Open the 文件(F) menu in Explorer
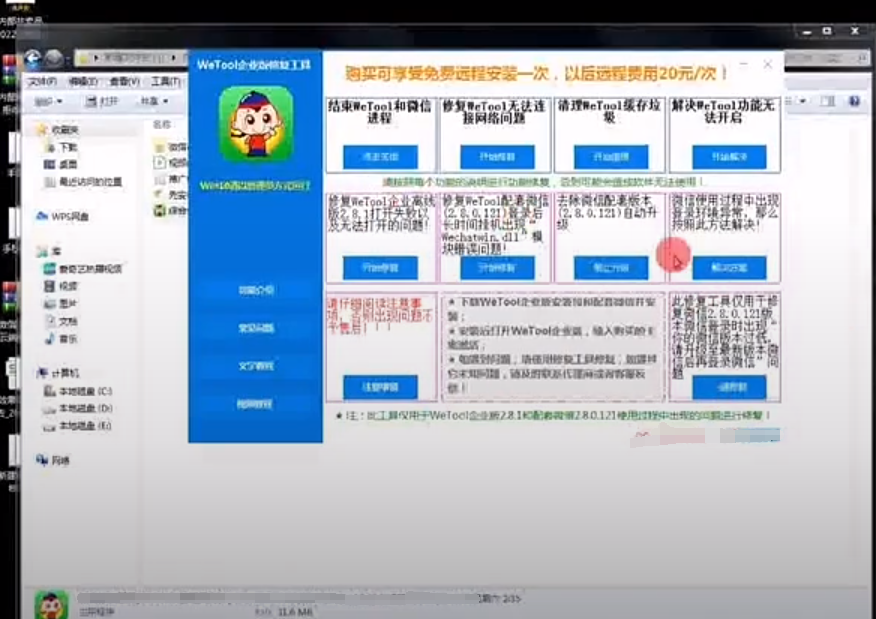This screenshot has width=876, height=619. pos(42,82)
